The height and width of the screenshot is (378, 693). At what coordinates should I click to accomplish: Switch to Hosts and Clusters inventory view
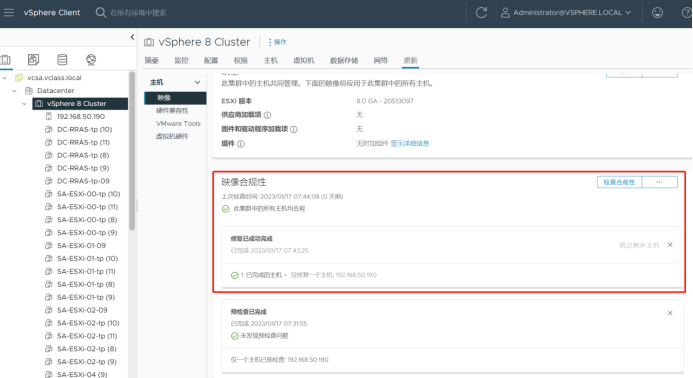(x=6, y=59)
